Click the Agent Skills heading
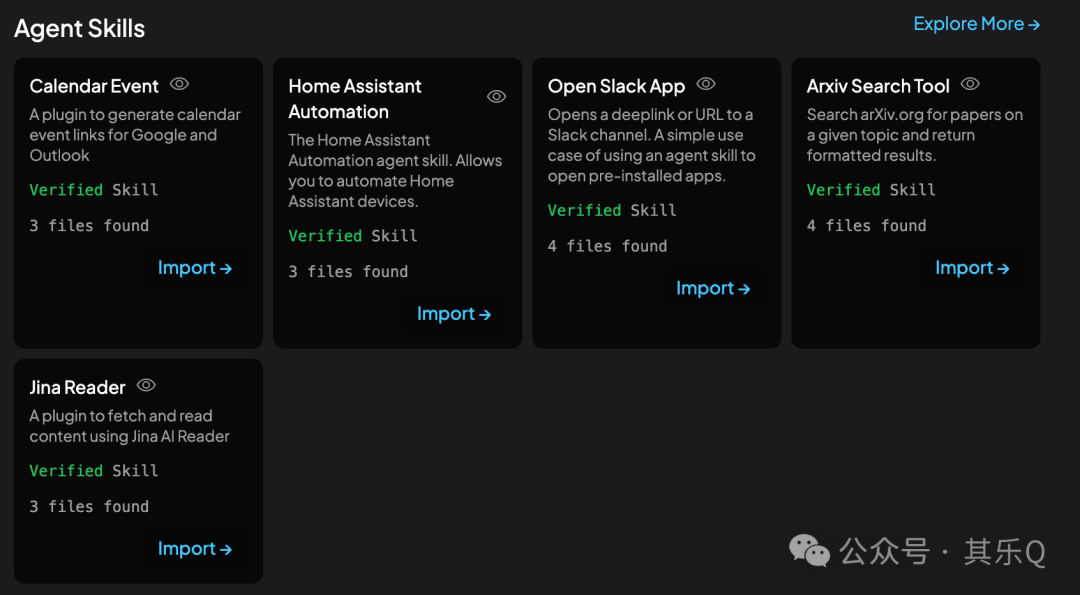This screenshot has height=595, width=1080. pos(80,28)
